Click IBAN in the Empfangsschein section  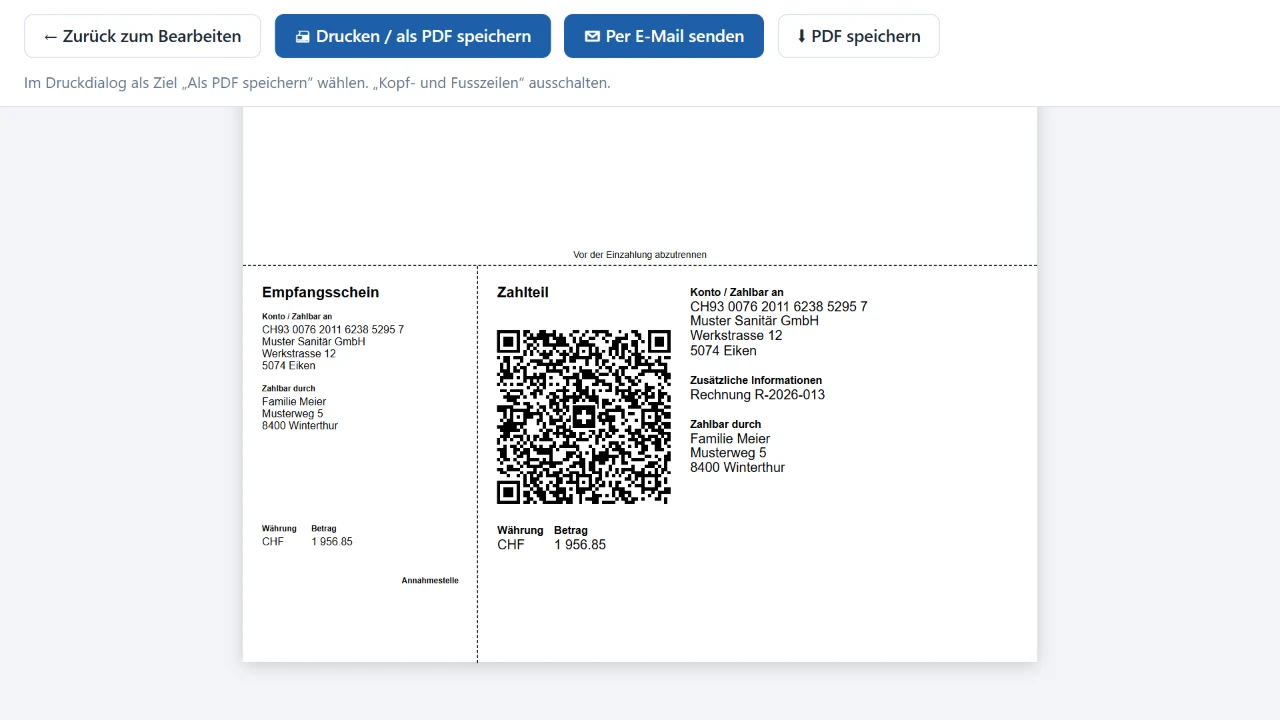333,329
